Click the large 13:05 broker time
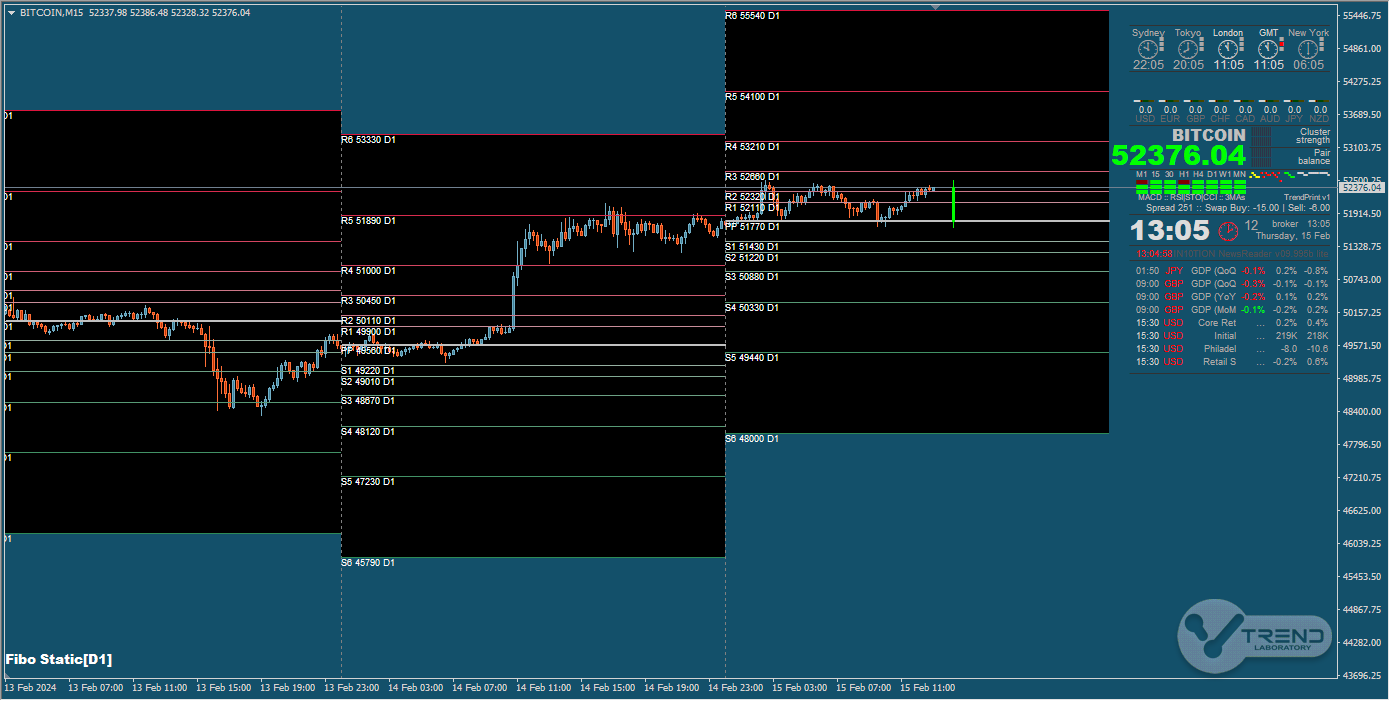1390x701 pixels. (1170, 231)
